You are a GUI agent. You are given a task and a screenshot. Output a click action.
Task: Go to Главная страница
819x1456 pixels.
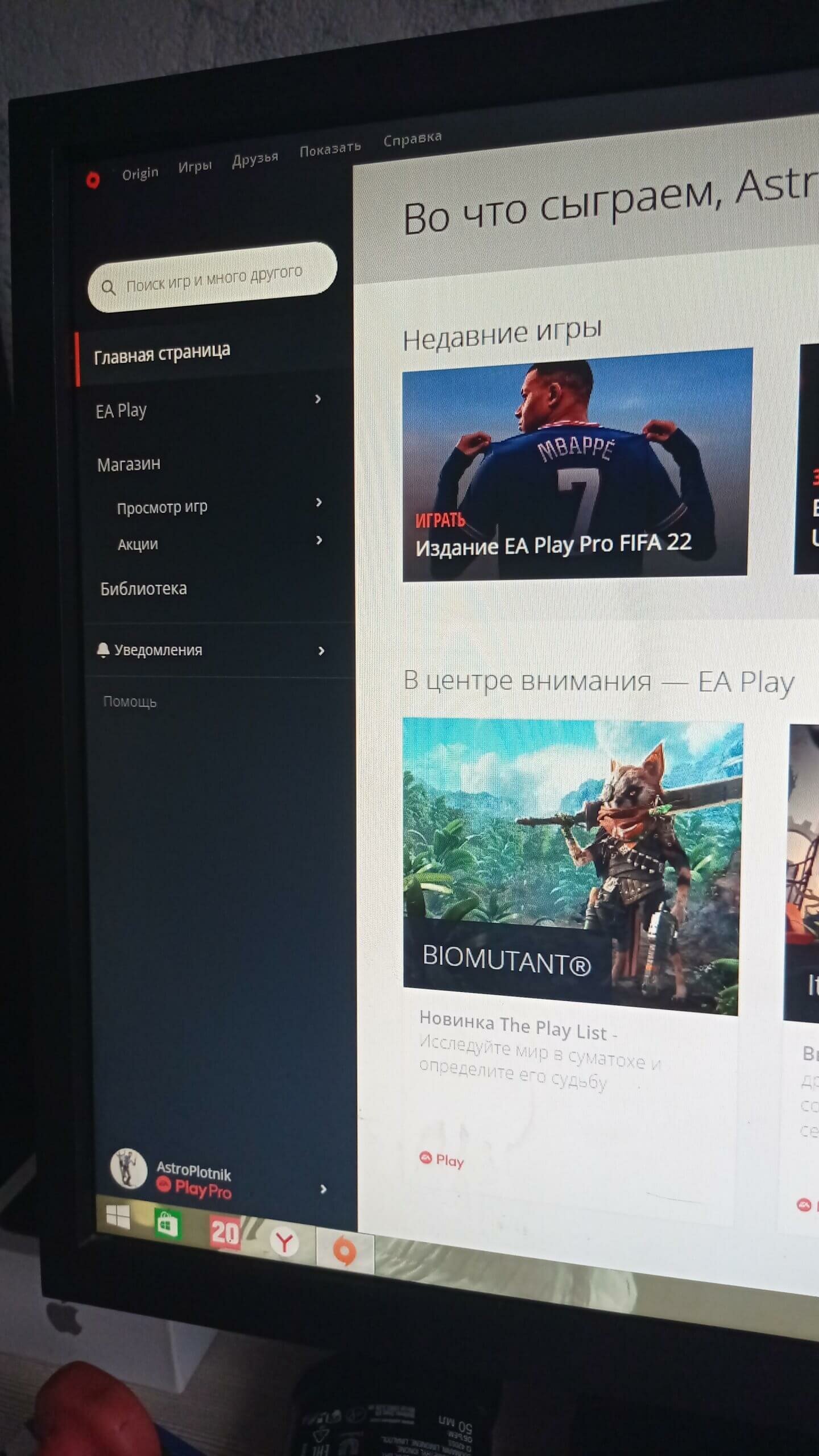[x=162, y=353]
